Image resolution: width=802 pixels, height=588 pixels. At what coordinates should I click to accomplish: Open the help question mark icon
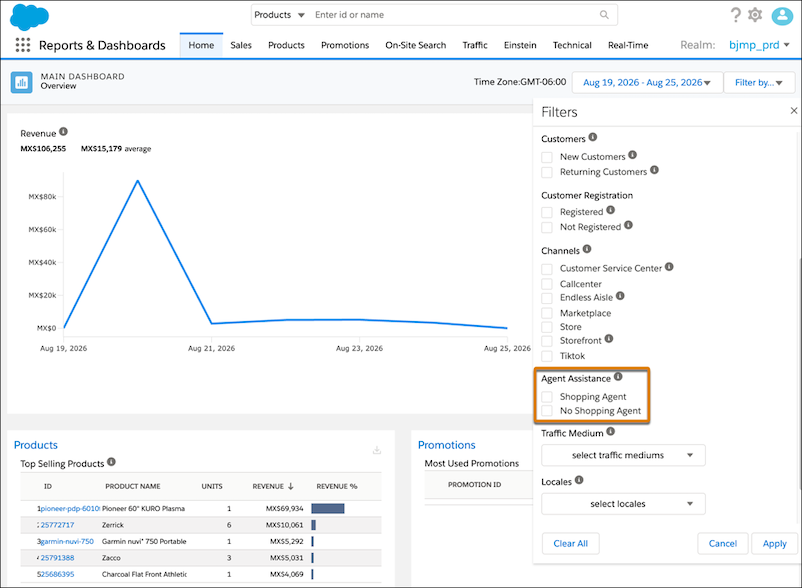coord(736,15)
